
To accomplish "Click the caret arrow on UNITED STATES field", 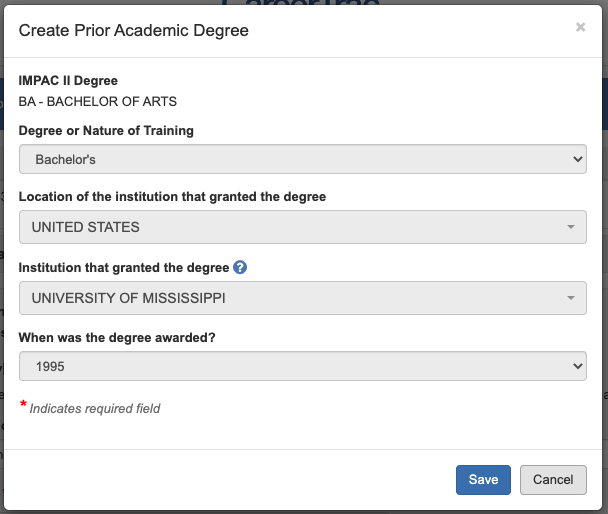I will [x=571, y=227].
